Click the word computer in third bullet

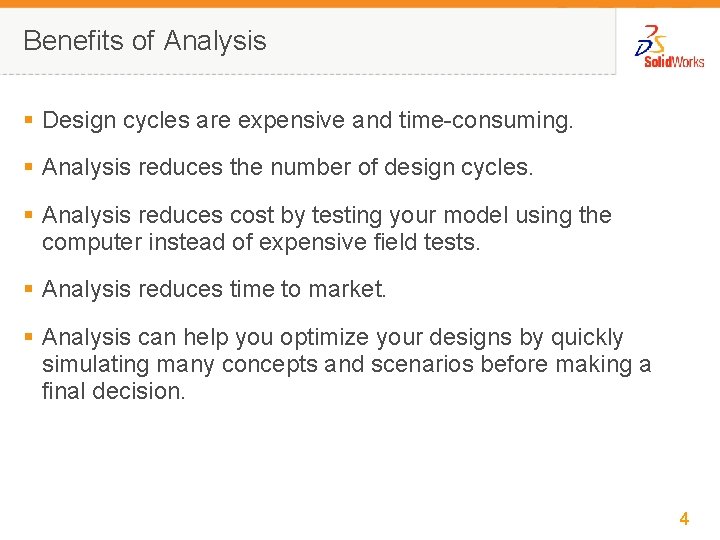coord(96,242)
